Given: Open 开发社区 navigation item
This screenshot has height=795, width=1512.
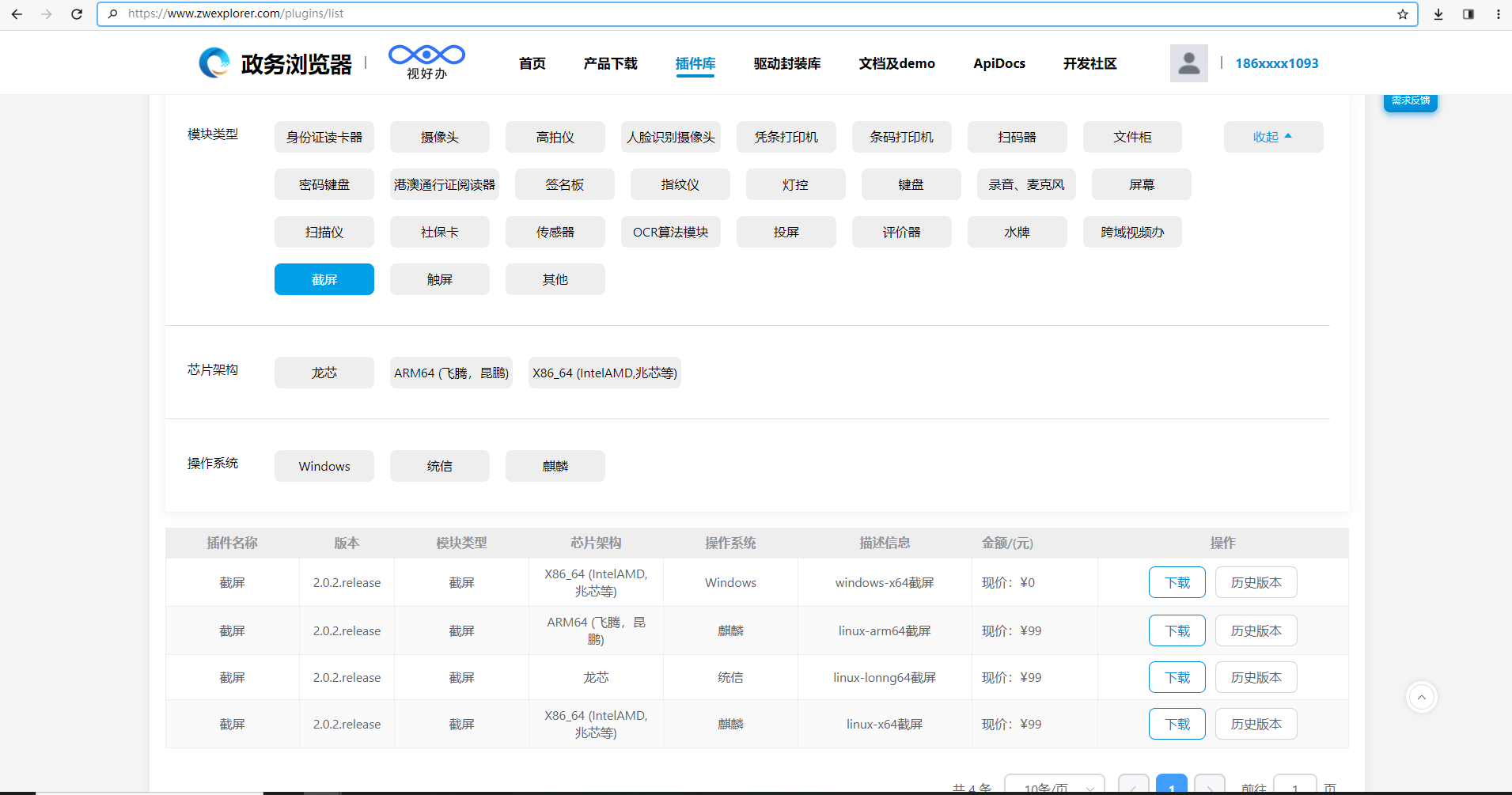Looking at the screenshot, I should click(x=1089, y=63).
